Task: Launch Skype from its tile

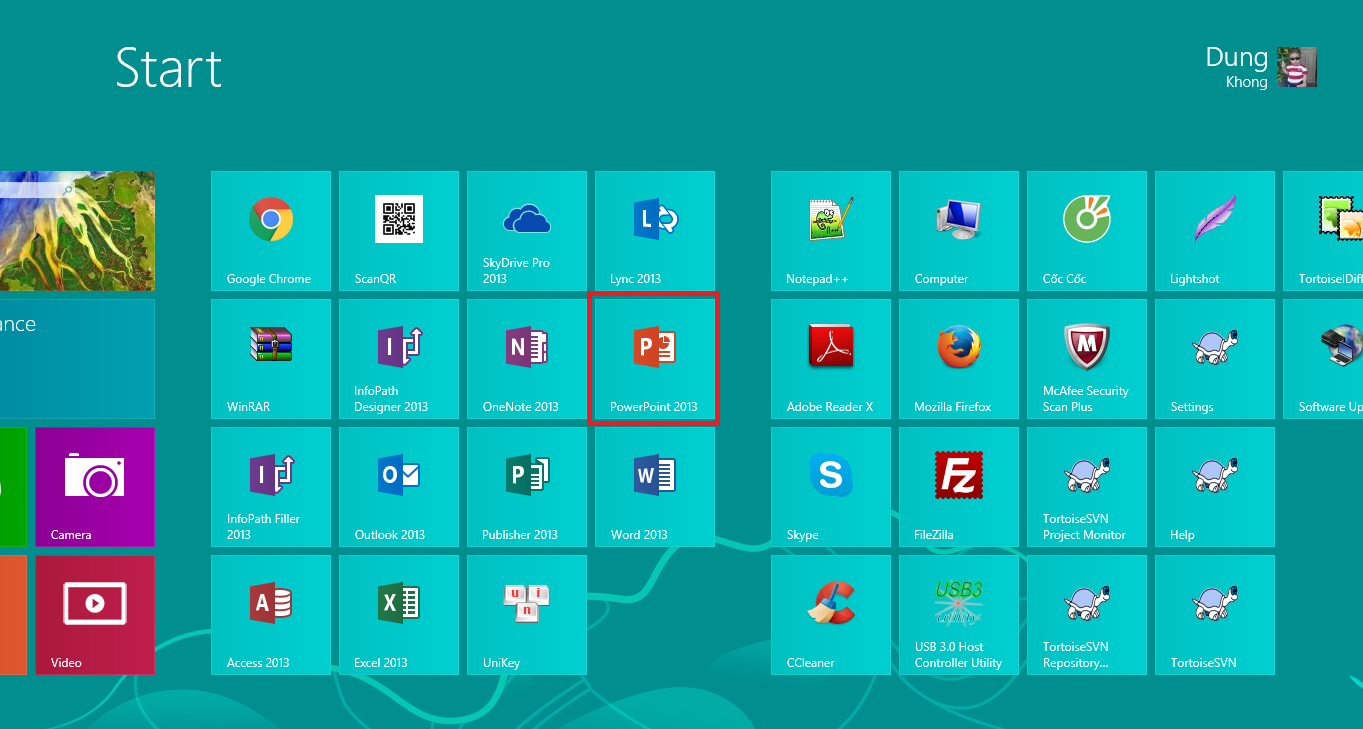Action: tap(831, 487)
